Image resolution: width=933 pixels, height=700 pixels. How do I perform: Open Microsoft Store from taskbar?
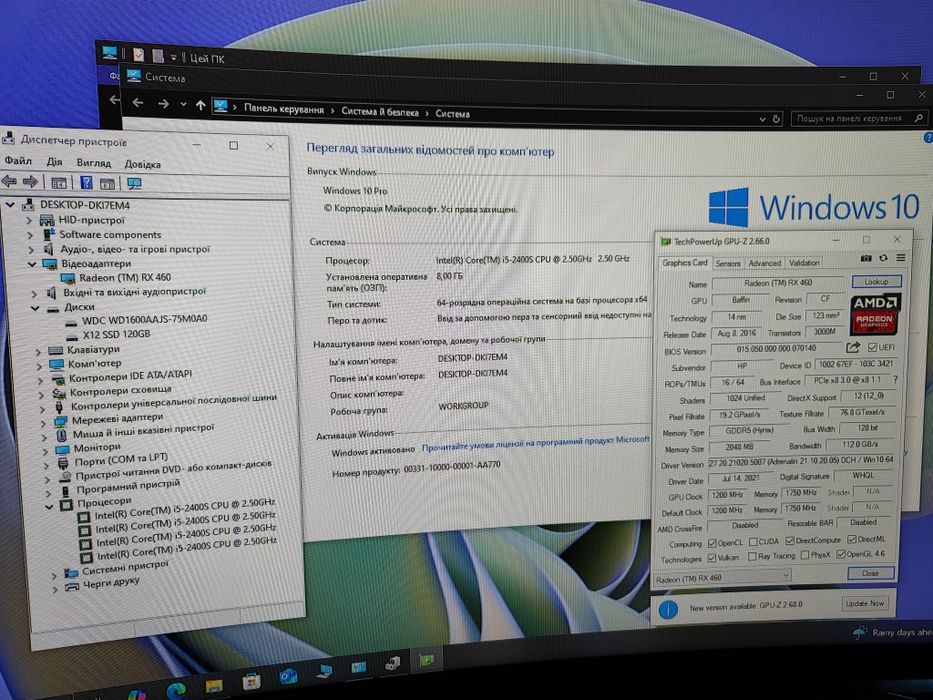[x=251, y=681]
